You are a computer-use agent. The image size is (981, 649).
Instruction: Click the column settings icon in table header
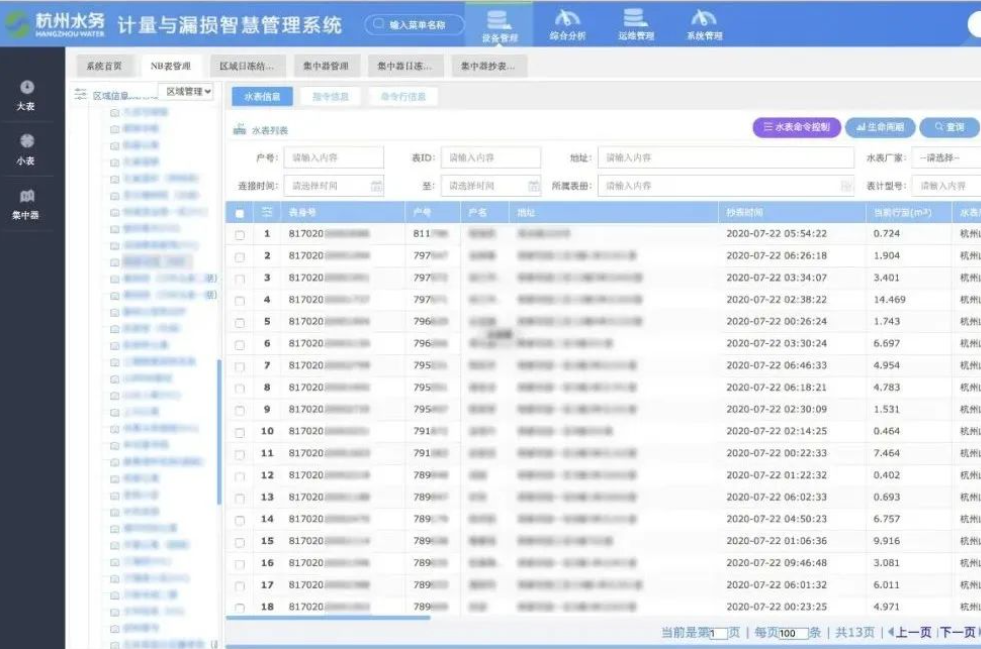(x=267, y=212)
